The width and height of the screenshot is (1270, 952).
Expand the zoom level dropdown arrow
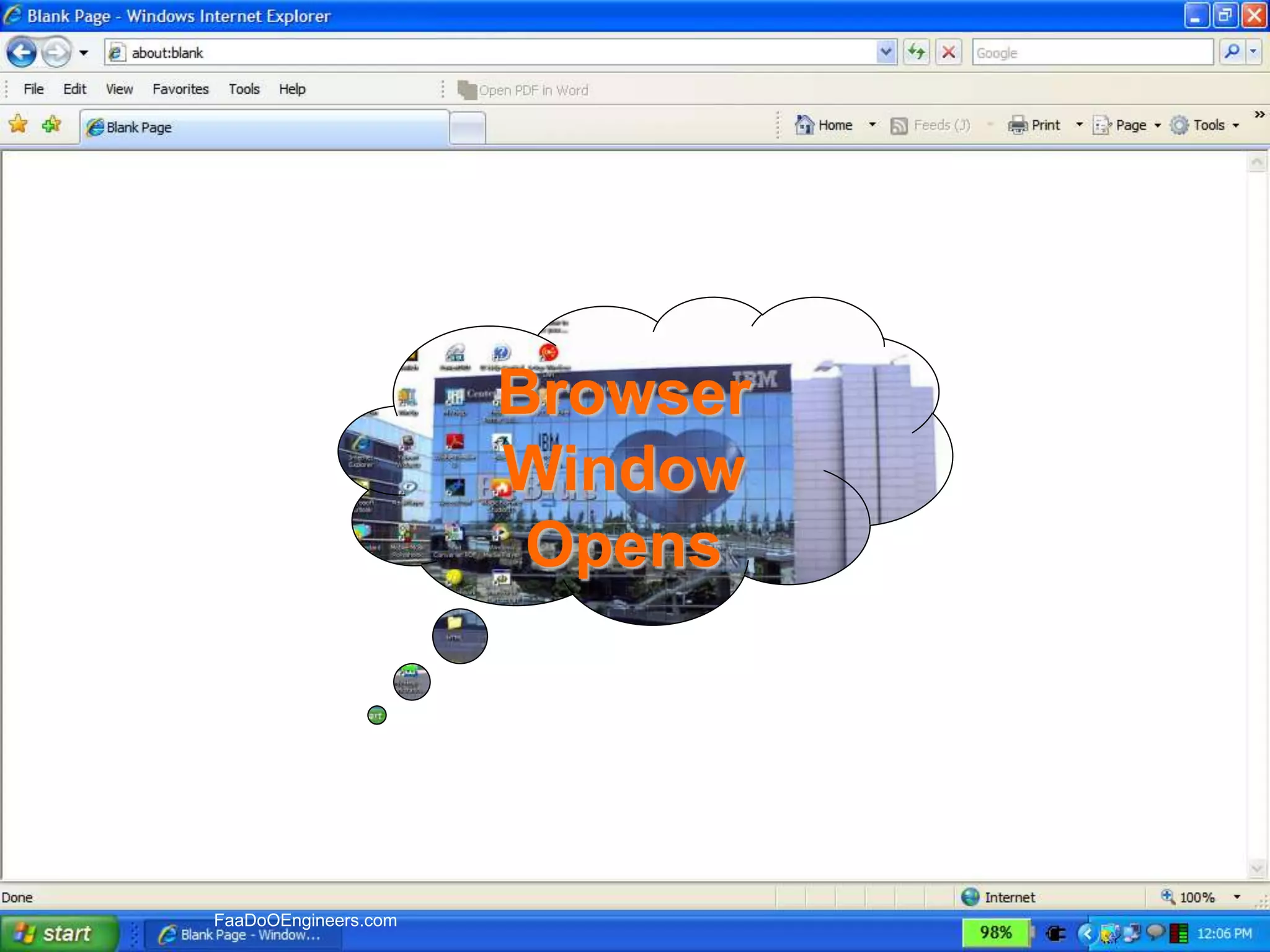[1237, 897]
